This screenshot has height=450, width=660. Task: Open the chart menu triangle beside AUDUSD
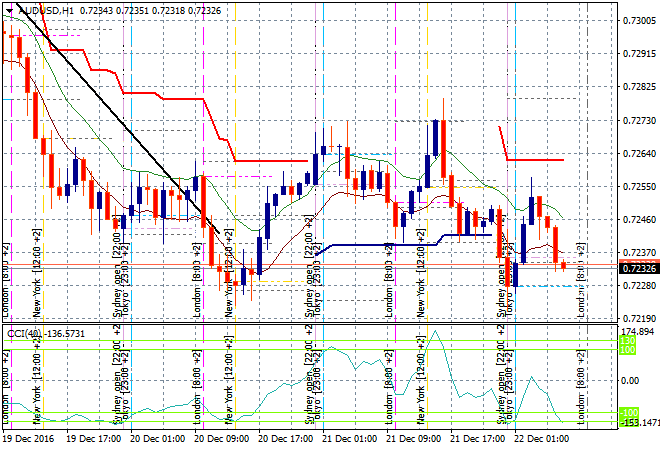(6, 10)
